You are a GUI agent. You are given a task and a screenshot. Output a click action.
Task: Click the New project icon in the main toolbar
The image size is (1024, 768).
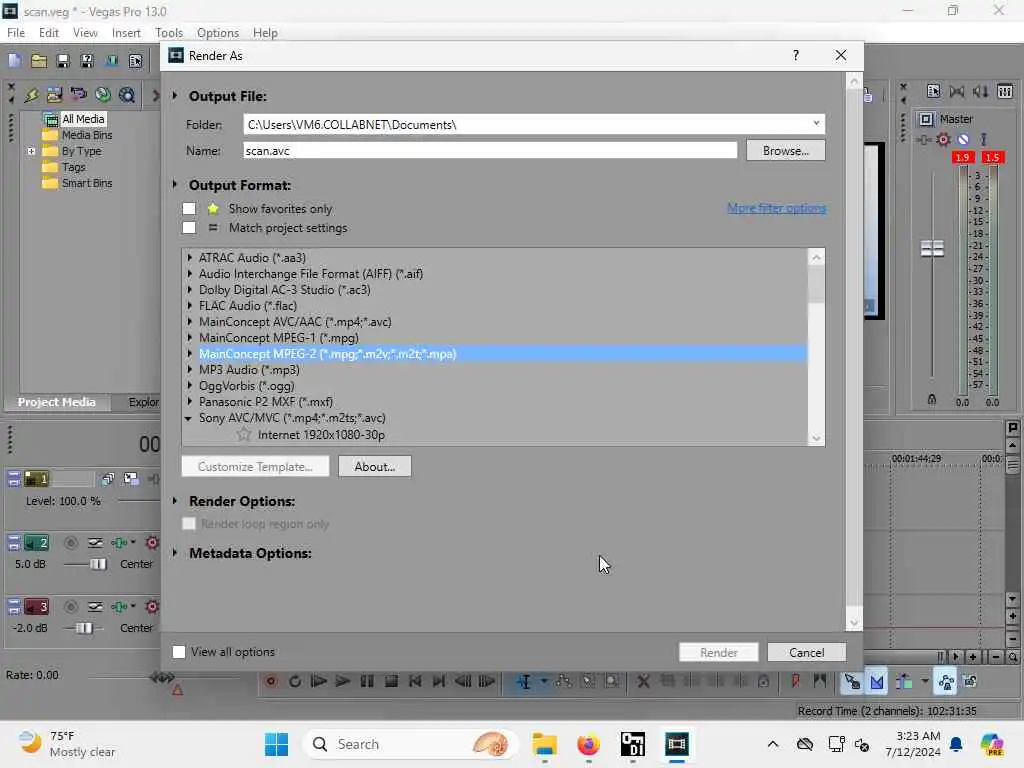[x=14, y=61]
